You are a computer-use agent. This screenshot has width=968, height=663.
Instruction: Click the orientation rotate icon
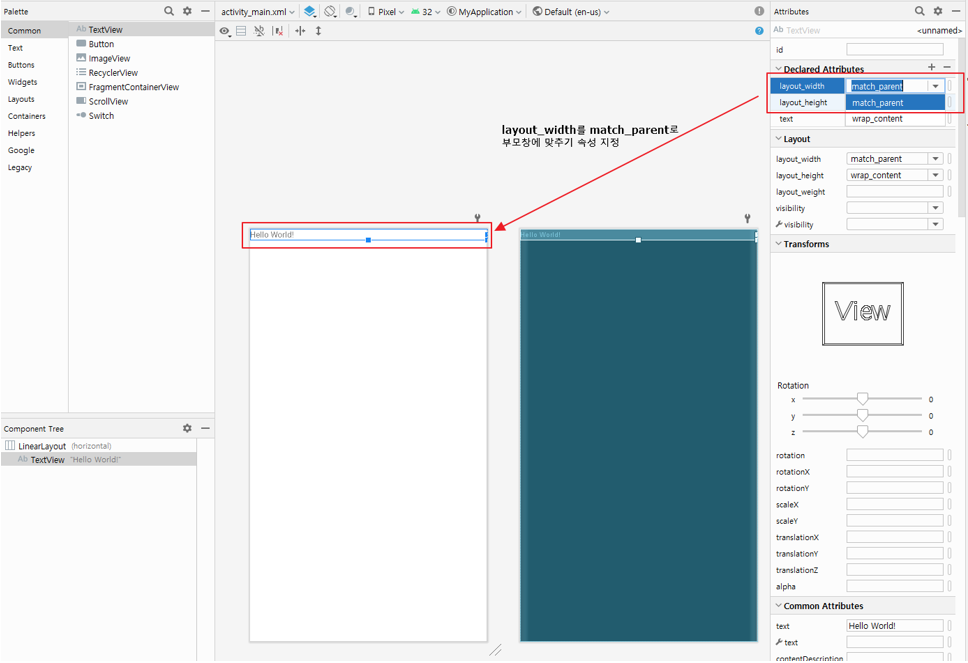[331, 12]
